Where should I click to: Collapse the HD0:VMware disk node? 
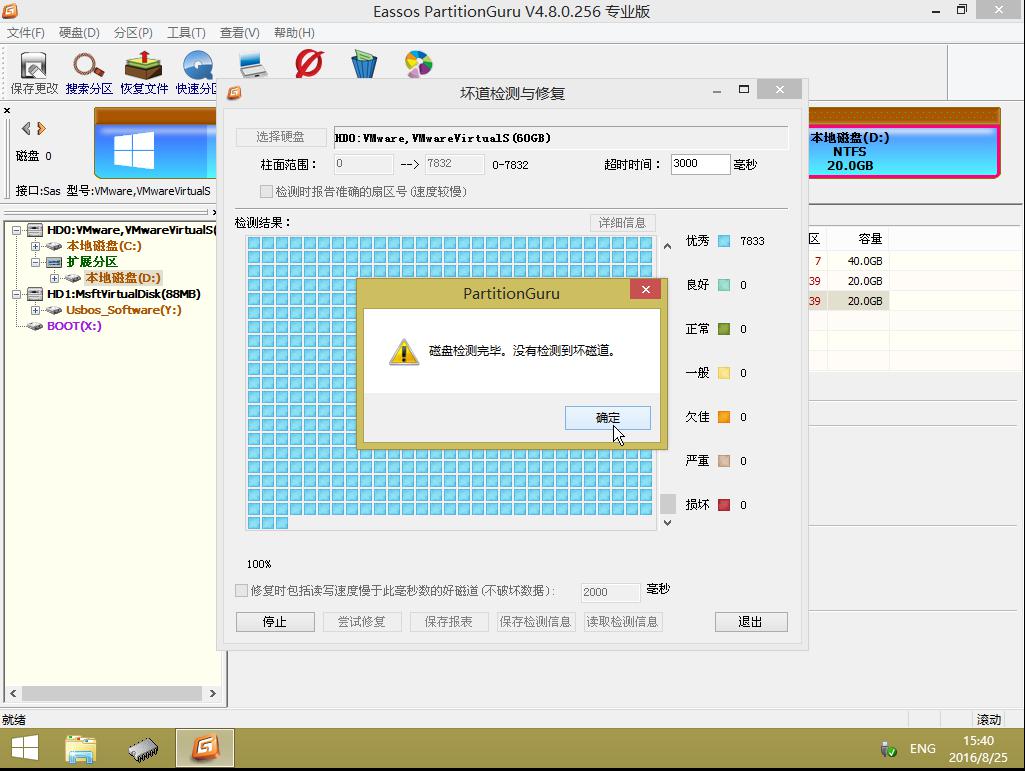coord(17,230)
